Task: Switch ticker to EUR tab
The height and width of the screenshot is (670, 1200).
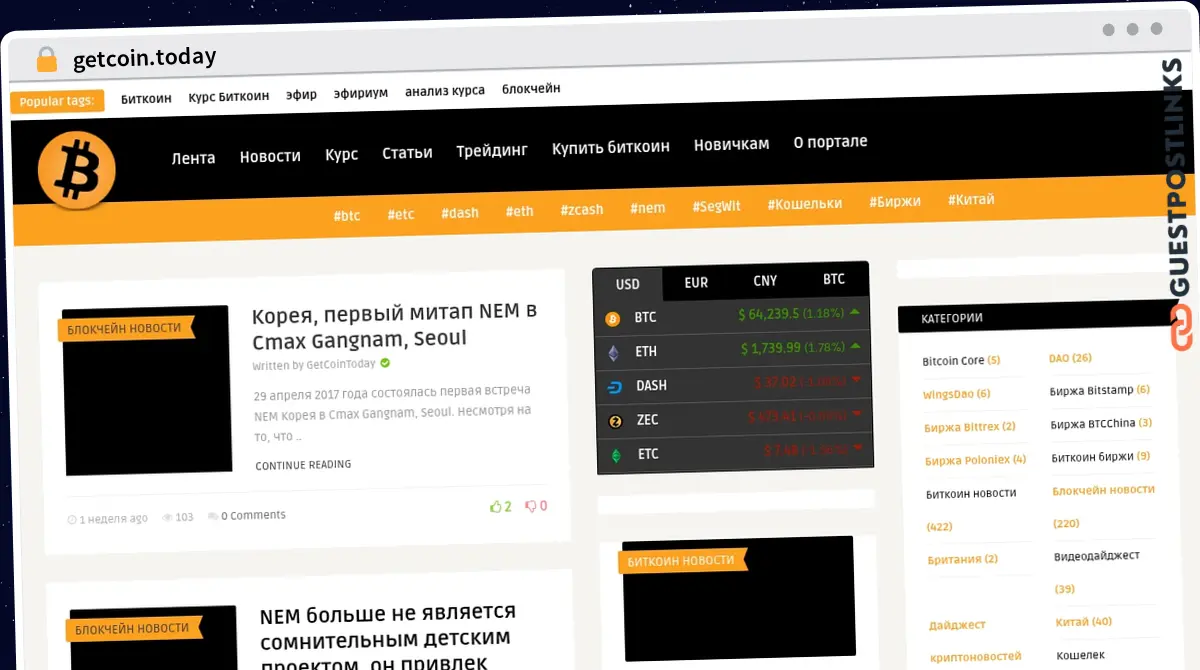Action: [x=696, y=283]
